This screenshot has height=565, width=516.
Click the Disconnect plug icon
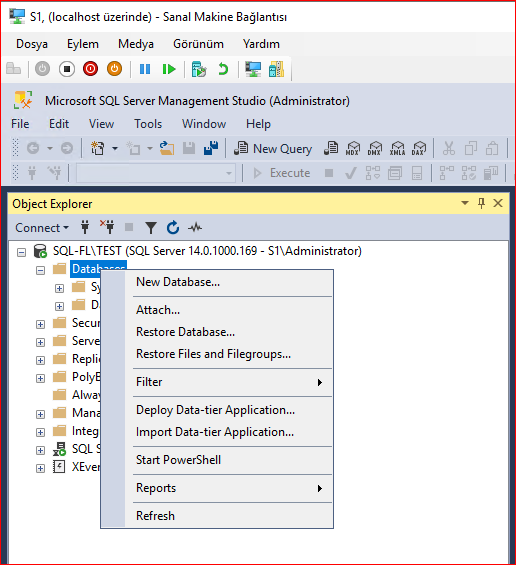(107, 227)
